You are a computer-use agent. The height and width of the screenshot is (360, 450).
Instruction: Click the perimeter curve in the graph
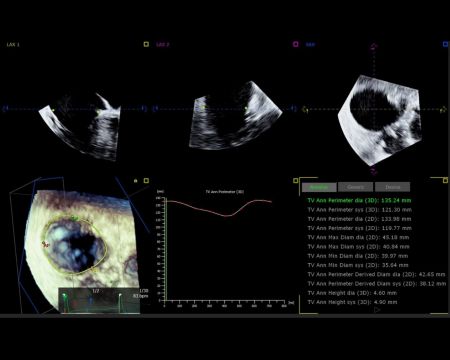pyautogui.click(x=218, y=208)
